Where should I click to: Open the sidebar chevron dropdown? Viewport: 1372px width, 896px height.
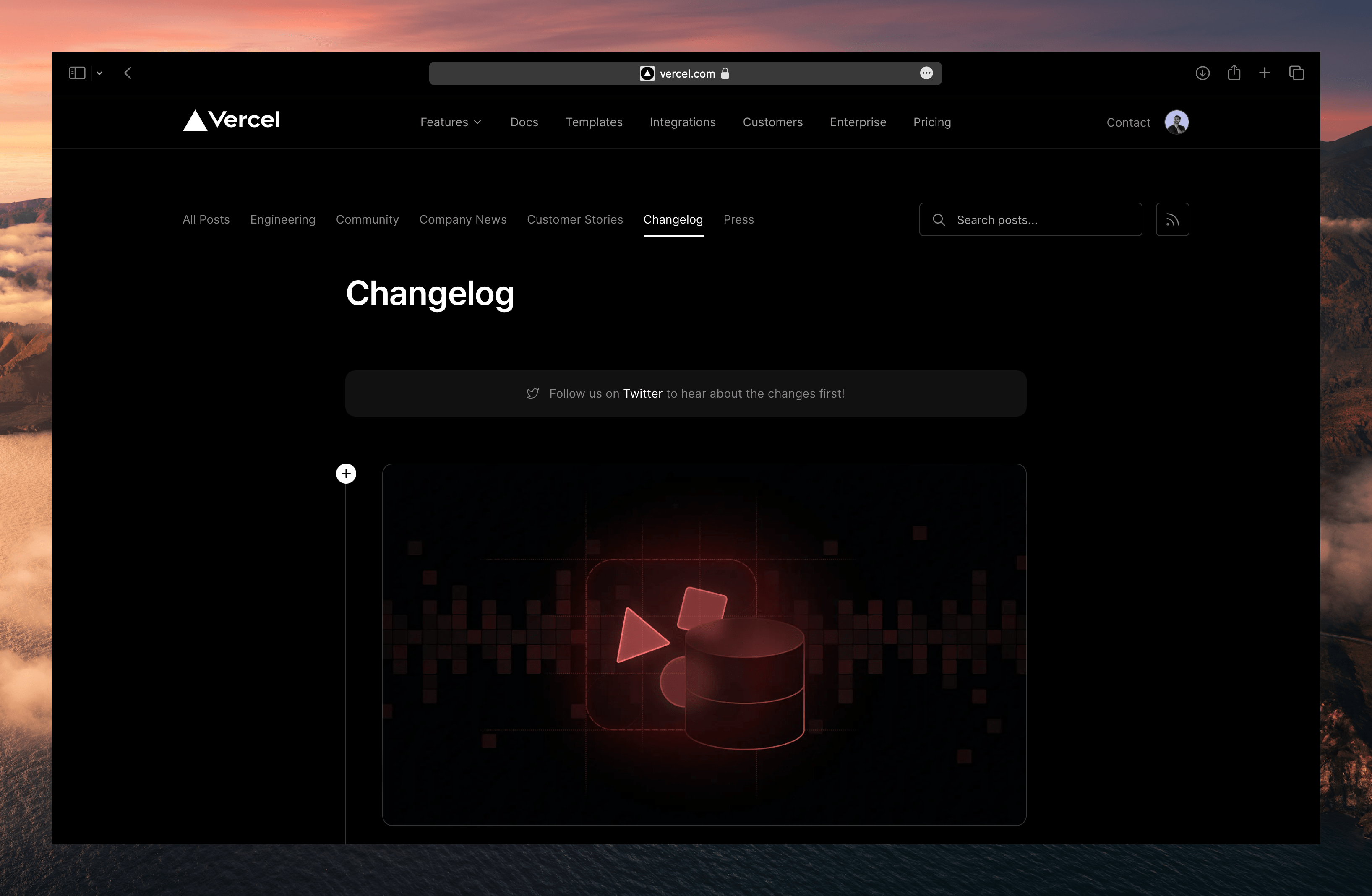99,73
